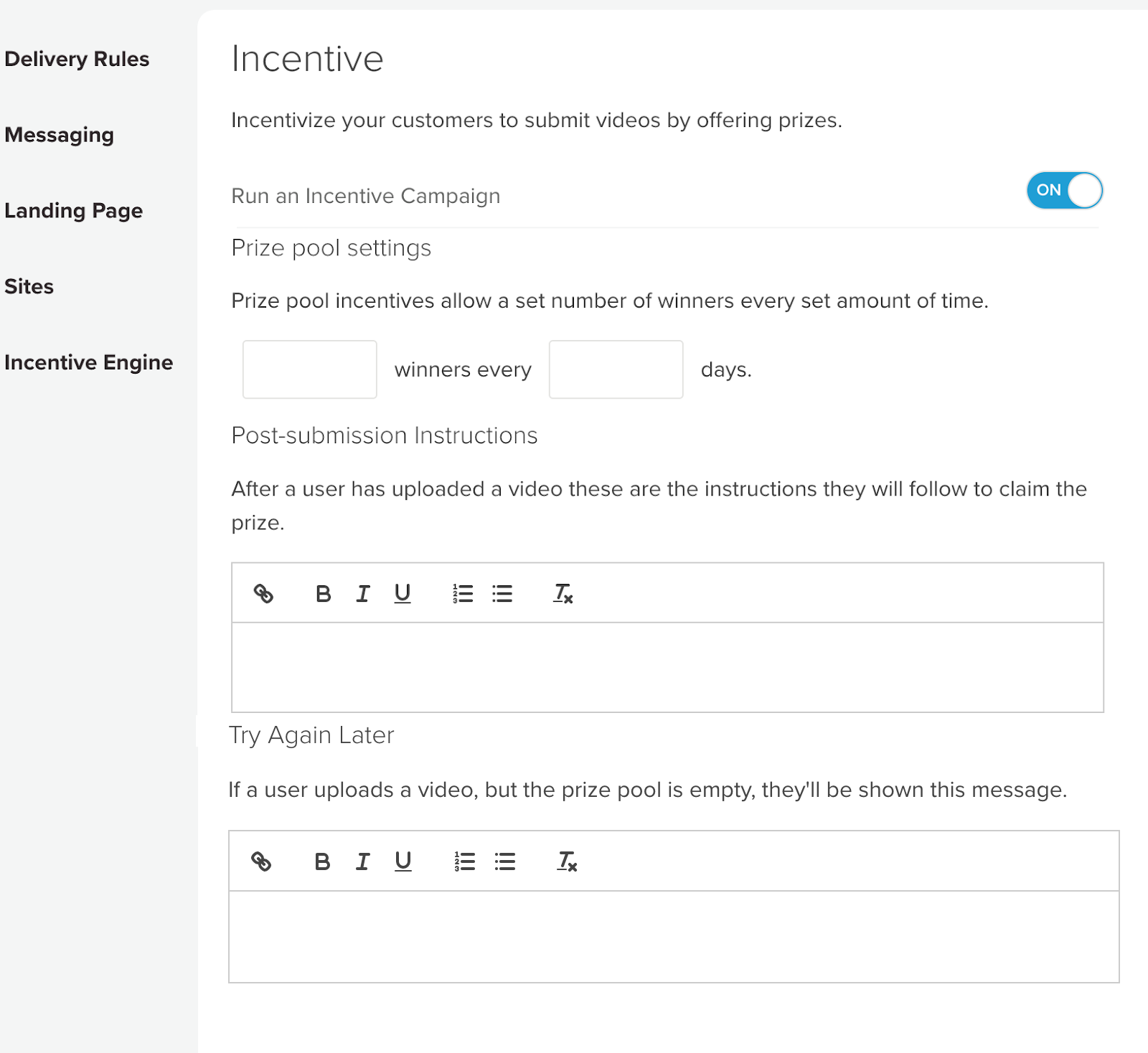Insert link in Post-submission Instructions editor
The height and width of the screenshot is (1053, 1148).
coord(263,593)
